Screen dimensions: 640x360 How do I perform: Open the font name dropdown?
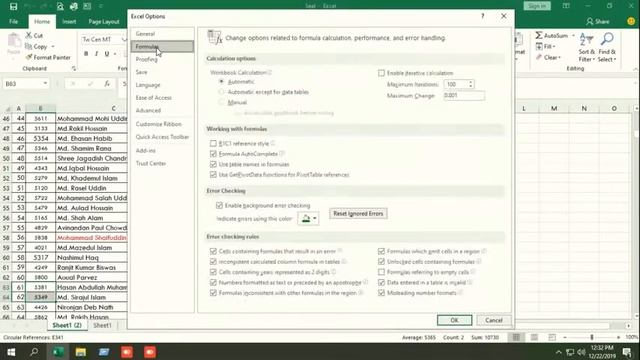click(x=124, y=39)
